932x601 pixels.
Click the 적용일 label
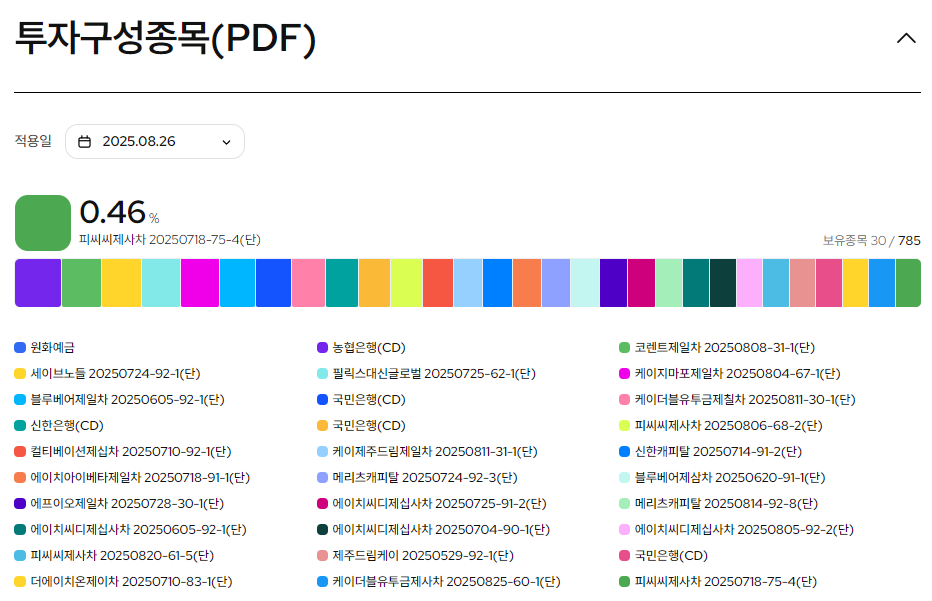(x=33, y=141)
